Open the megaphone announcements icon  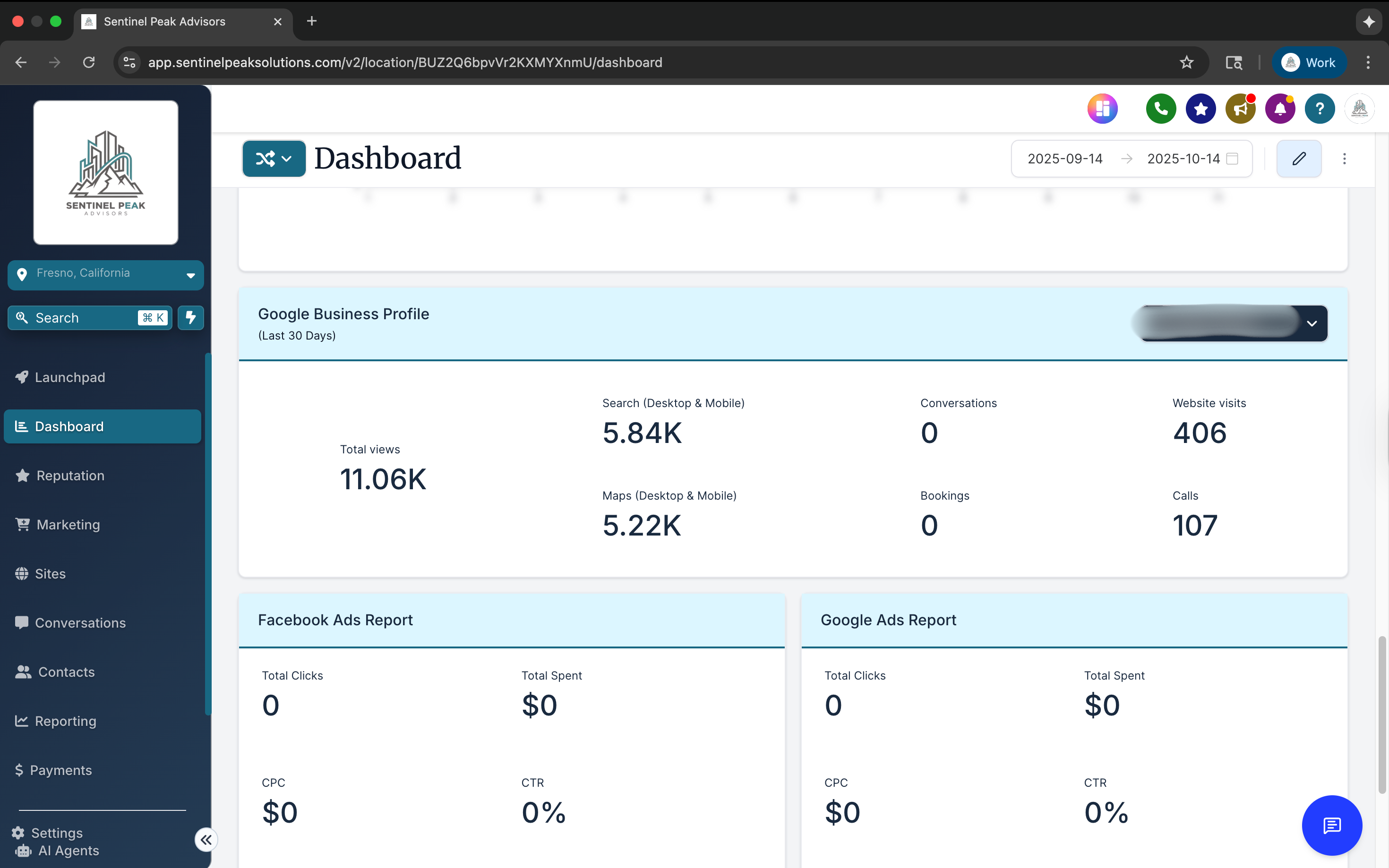[x=1240, y=109]
